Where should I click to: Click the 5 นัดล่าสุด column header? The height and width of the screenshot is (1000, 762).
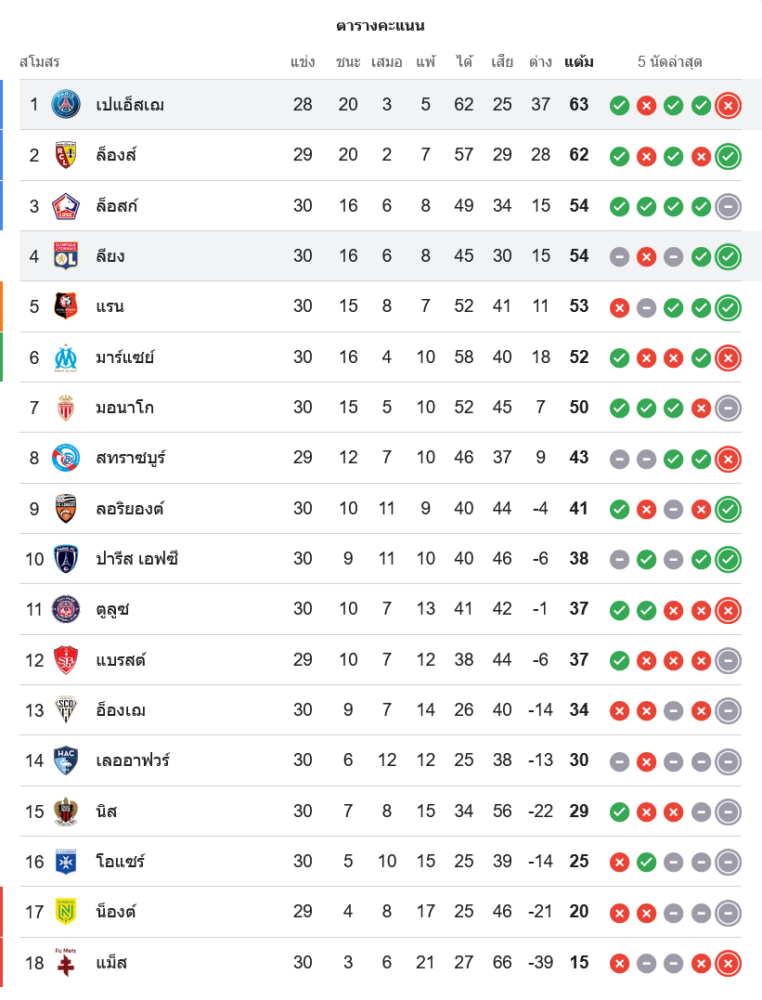click(670, 62)
